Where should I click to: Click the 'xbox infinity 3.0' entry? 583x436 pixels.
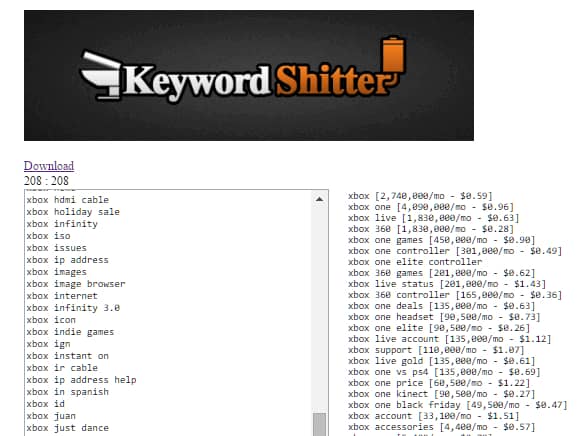point(73,308)
